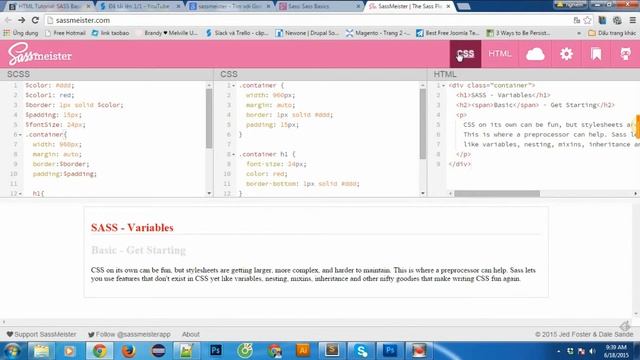Click the round gray extension icon in toolbar
The height and width of the screenshot is (360, 640).
tap(617, 20)
